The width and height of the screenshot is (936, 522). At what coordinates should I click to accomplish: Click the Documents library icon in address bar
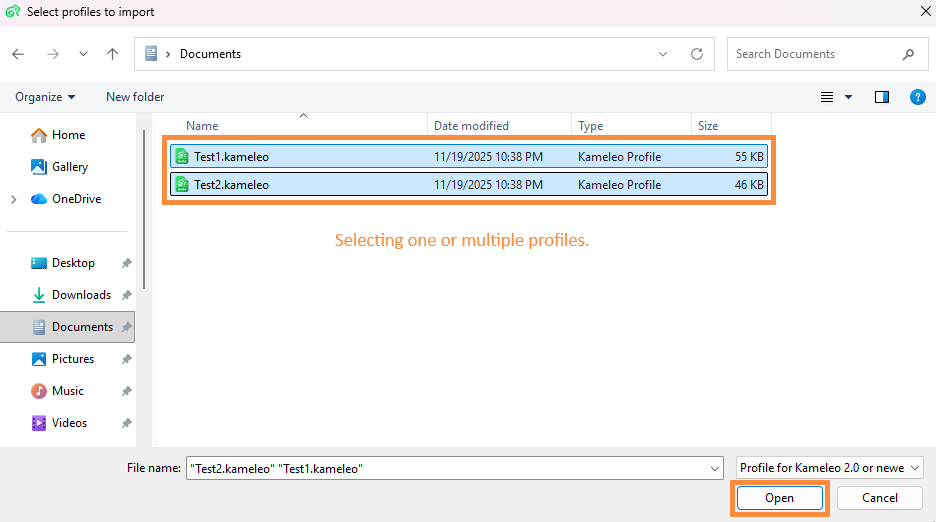point(151,54)
